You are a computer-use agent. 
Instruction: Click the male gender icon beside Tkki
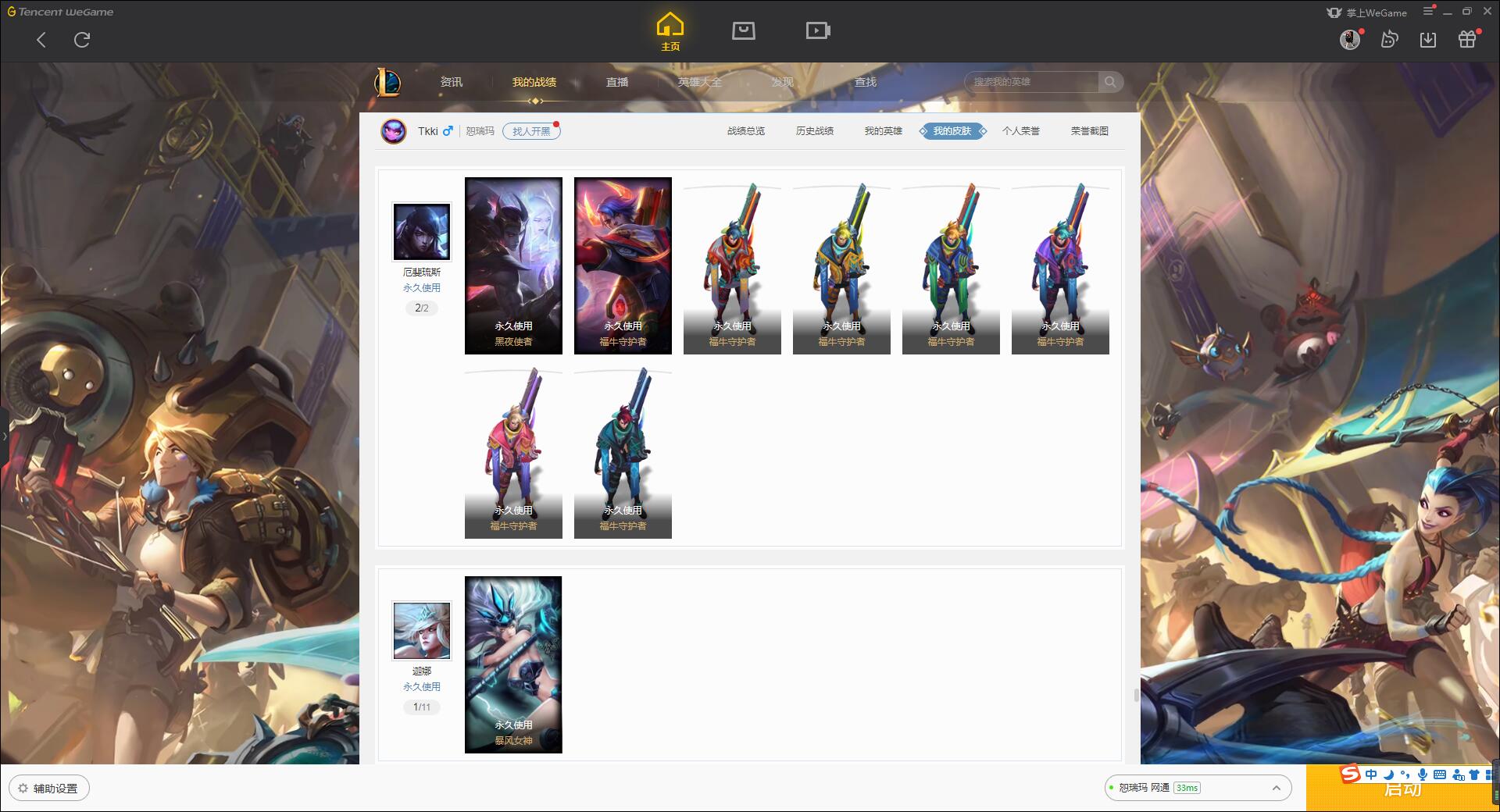(x=448, y=131)
